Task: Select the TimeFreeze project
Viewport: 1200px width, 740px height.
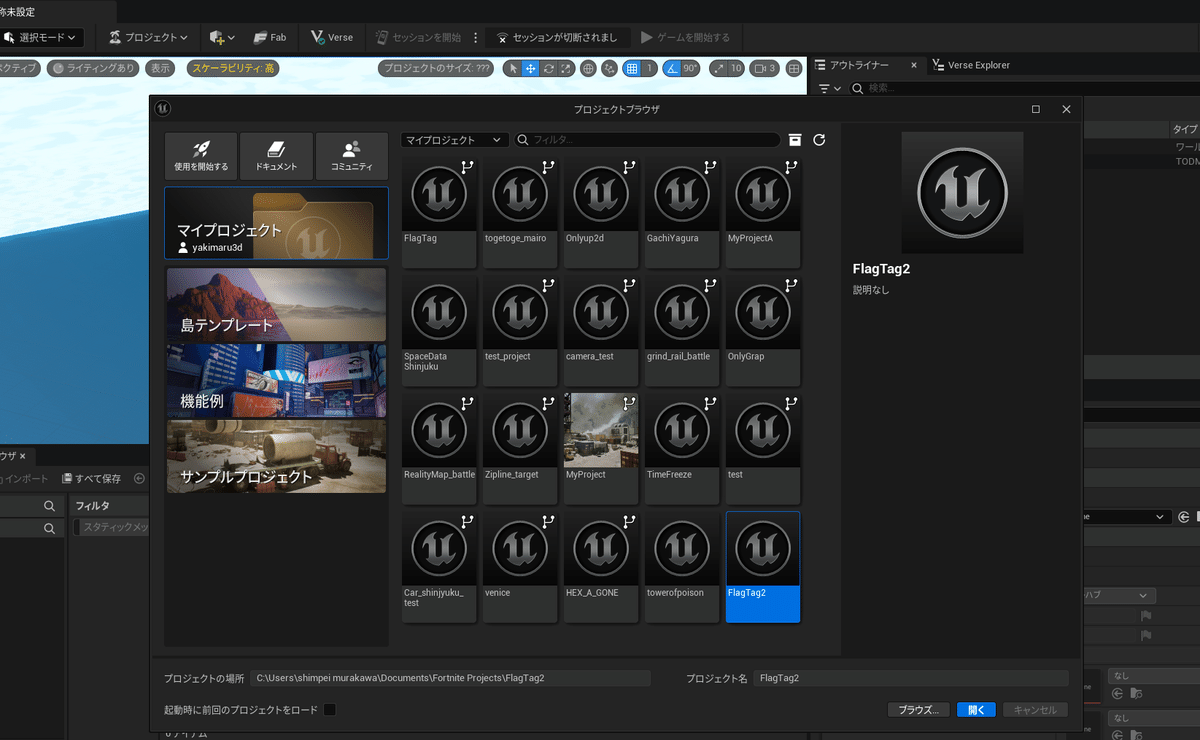Action: [x=682, y=448]
